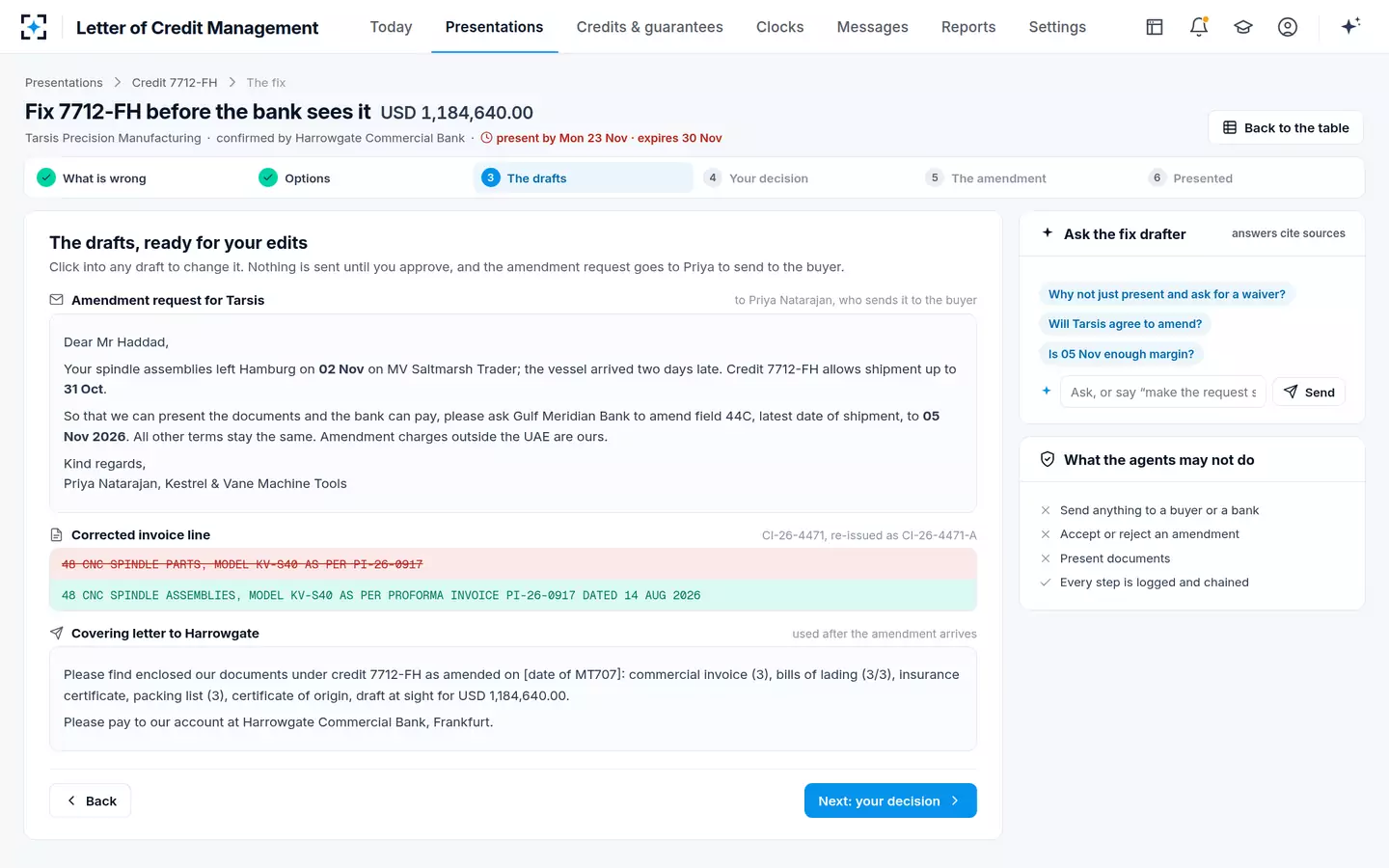
Task: Click the shield icon in agents panel
Action: coord(1048,460)
